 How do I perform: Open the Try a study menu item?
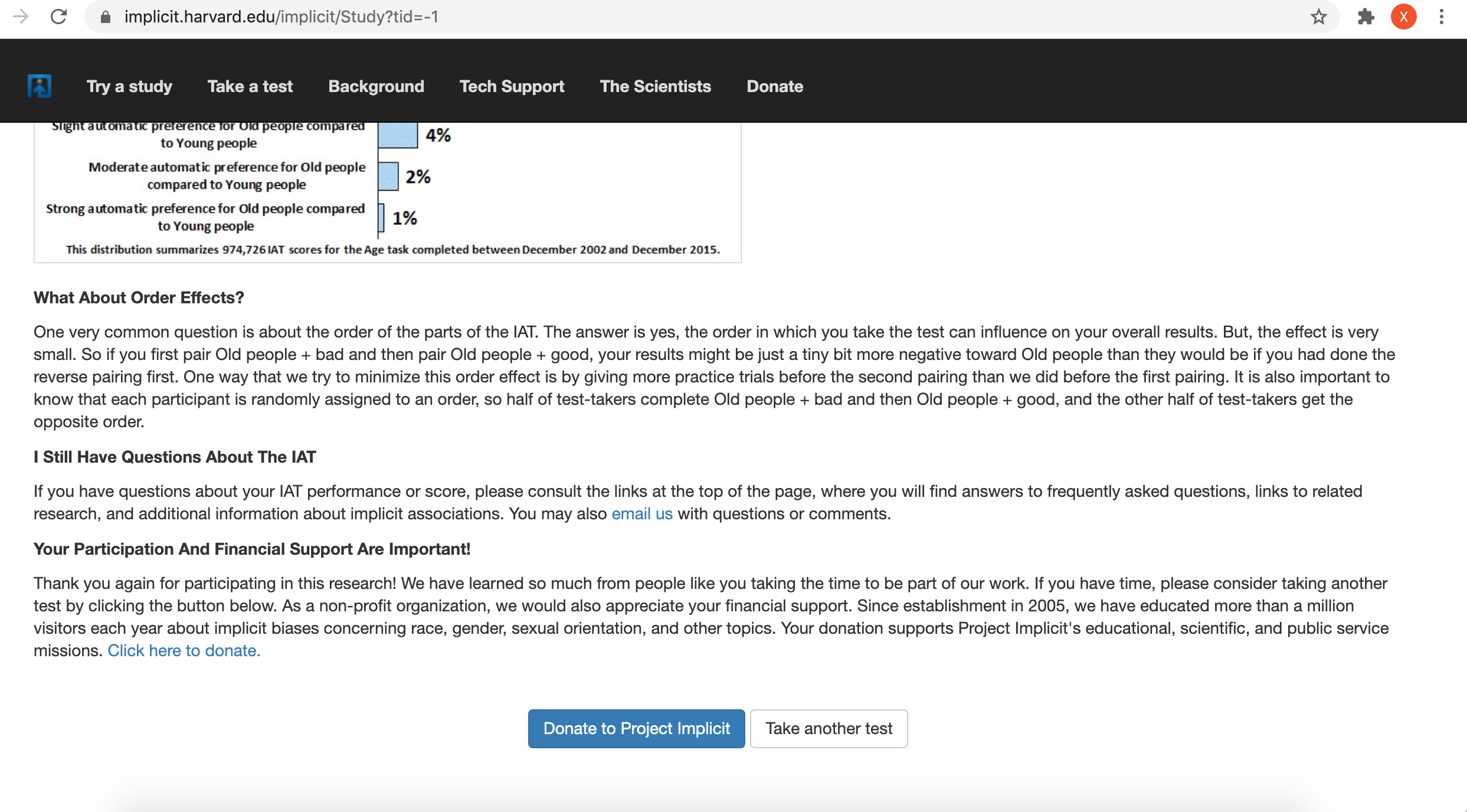(129, 86)
